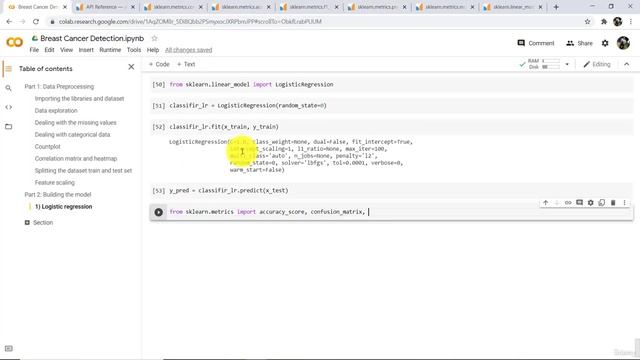640x360 pixels.
Task: Click the Share button
Action: [x=579, y=43]
